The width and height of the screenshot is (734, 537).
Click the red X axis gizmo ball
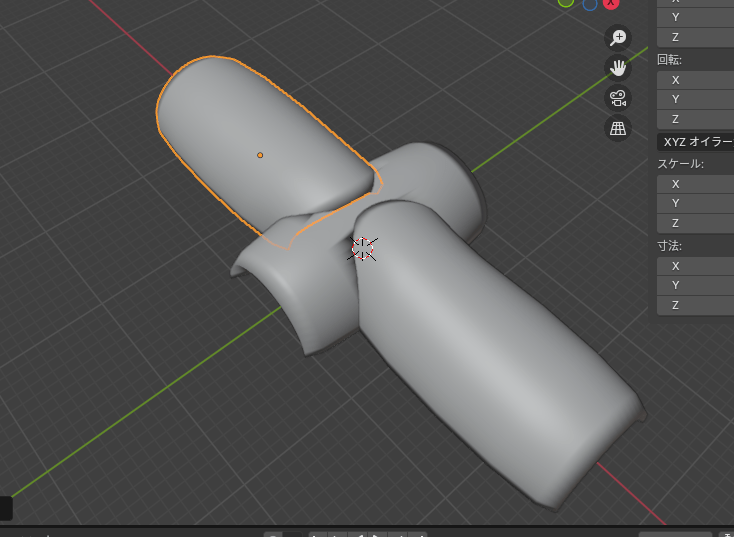[x=611, y=3]
